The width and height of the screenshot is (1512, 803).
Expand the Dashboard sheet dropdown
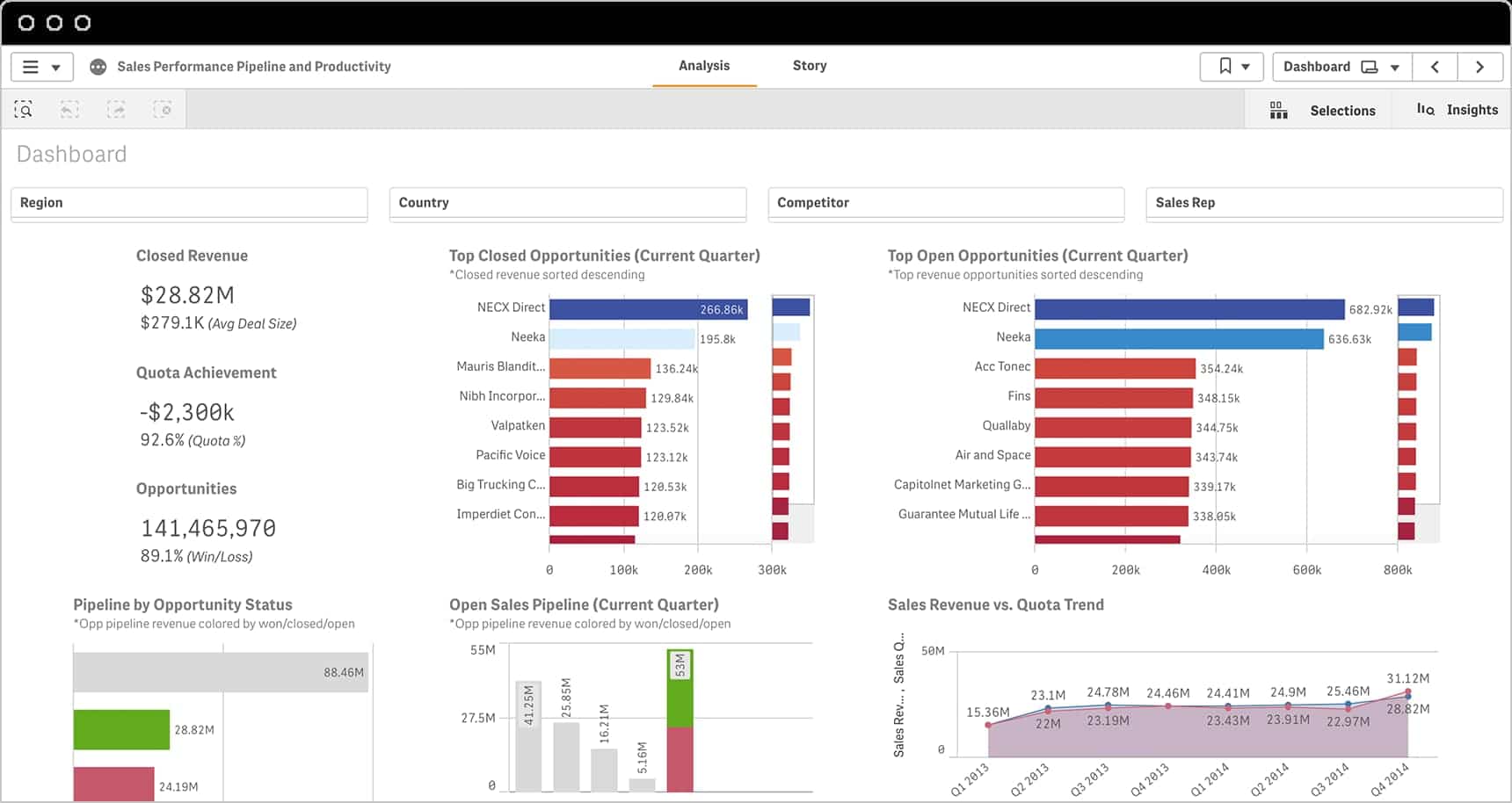click(1341, 67)
